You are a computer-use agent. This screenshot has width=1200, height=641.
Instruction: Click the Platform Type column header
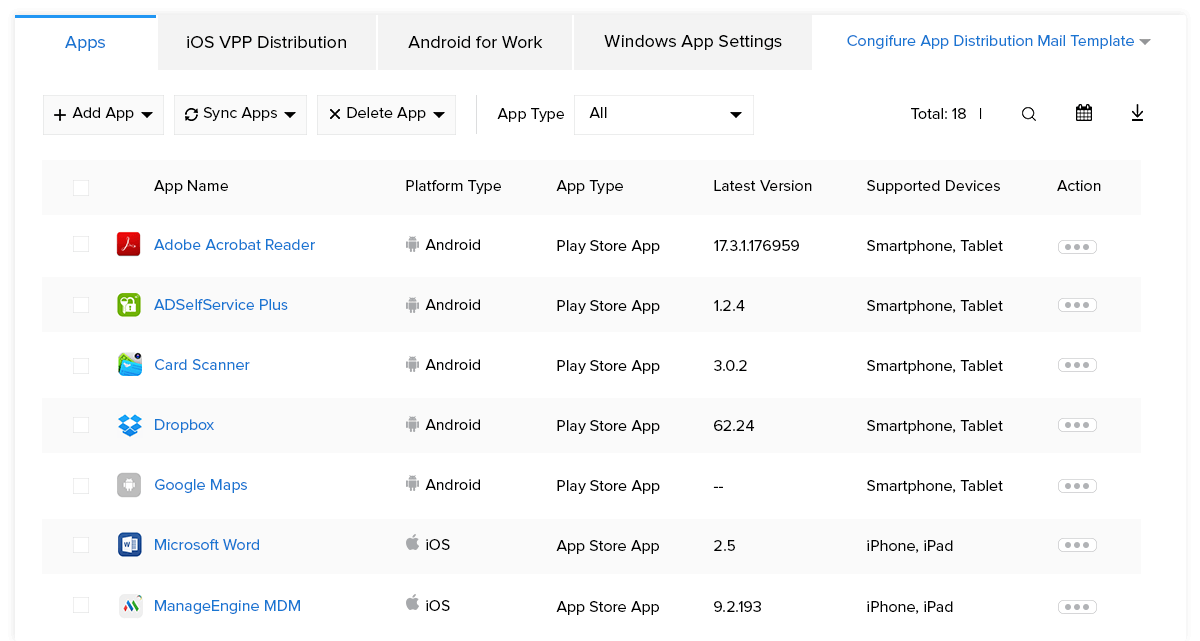pos(453,186)
